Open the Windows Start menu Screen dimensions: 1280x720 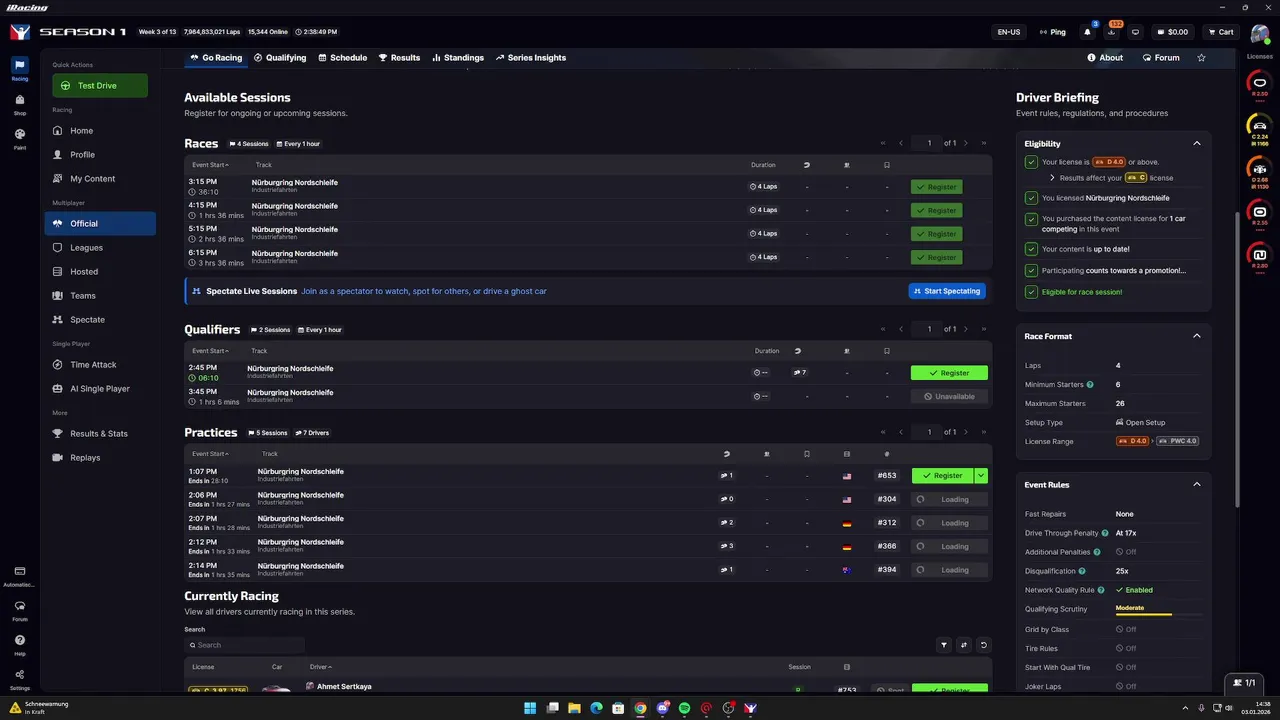tap(530, 708)
